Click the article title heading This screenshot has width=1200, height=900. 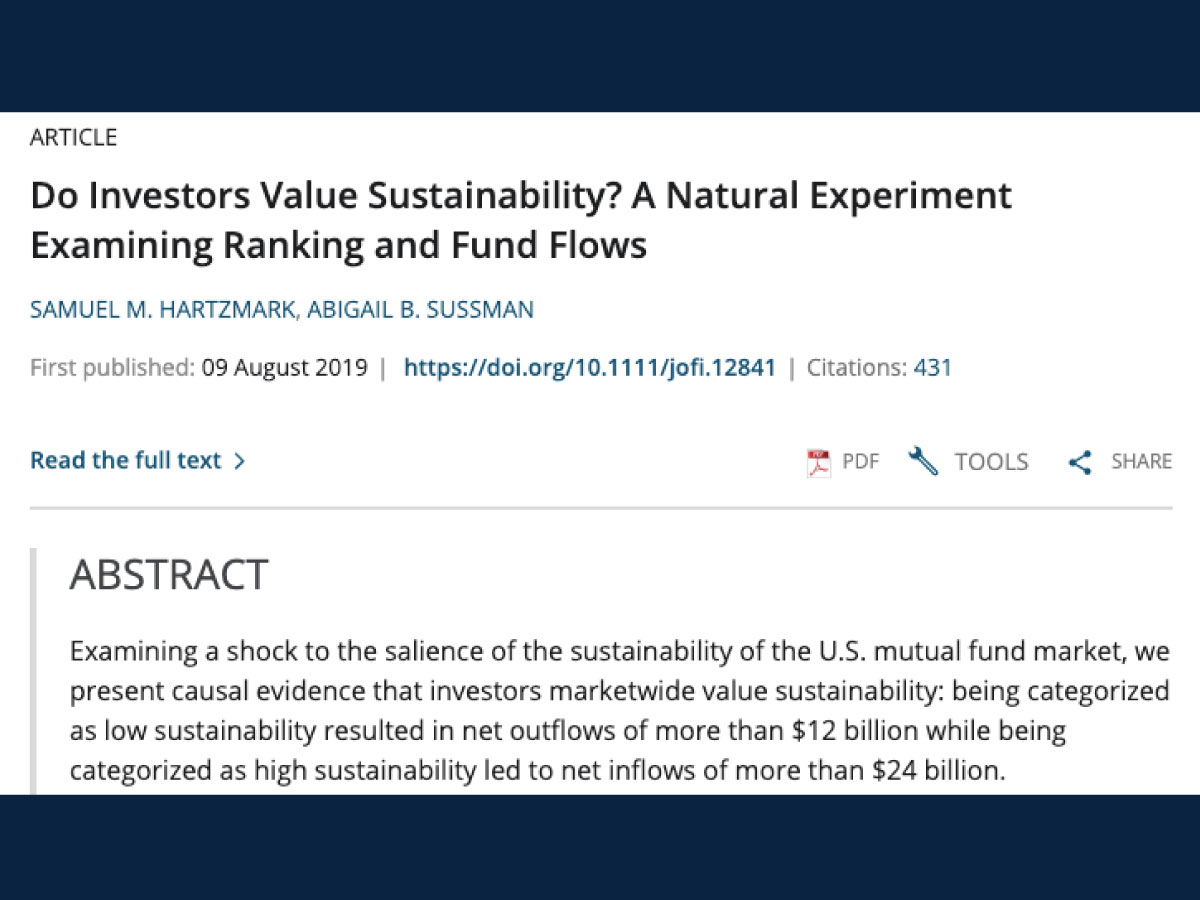click(x=521, y=219)
